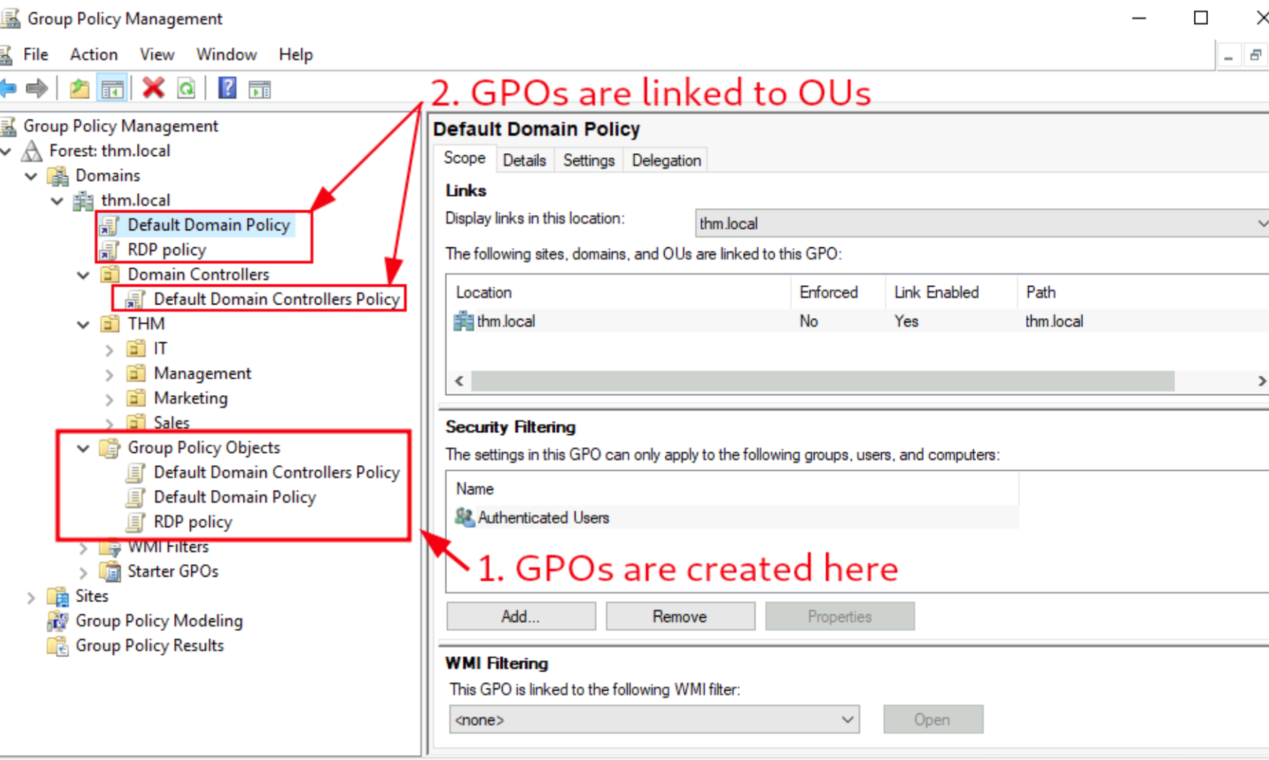Select the Management OU folder icon
Image resolution: width=1269 pixels, height=760 pixels.
click(136, 373)
